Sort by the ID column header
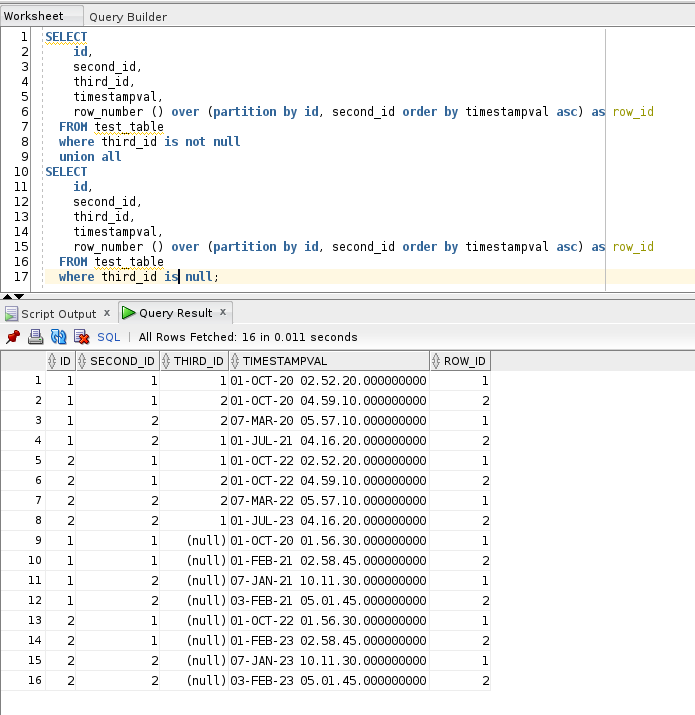695x715 pixels. [60, 361]
